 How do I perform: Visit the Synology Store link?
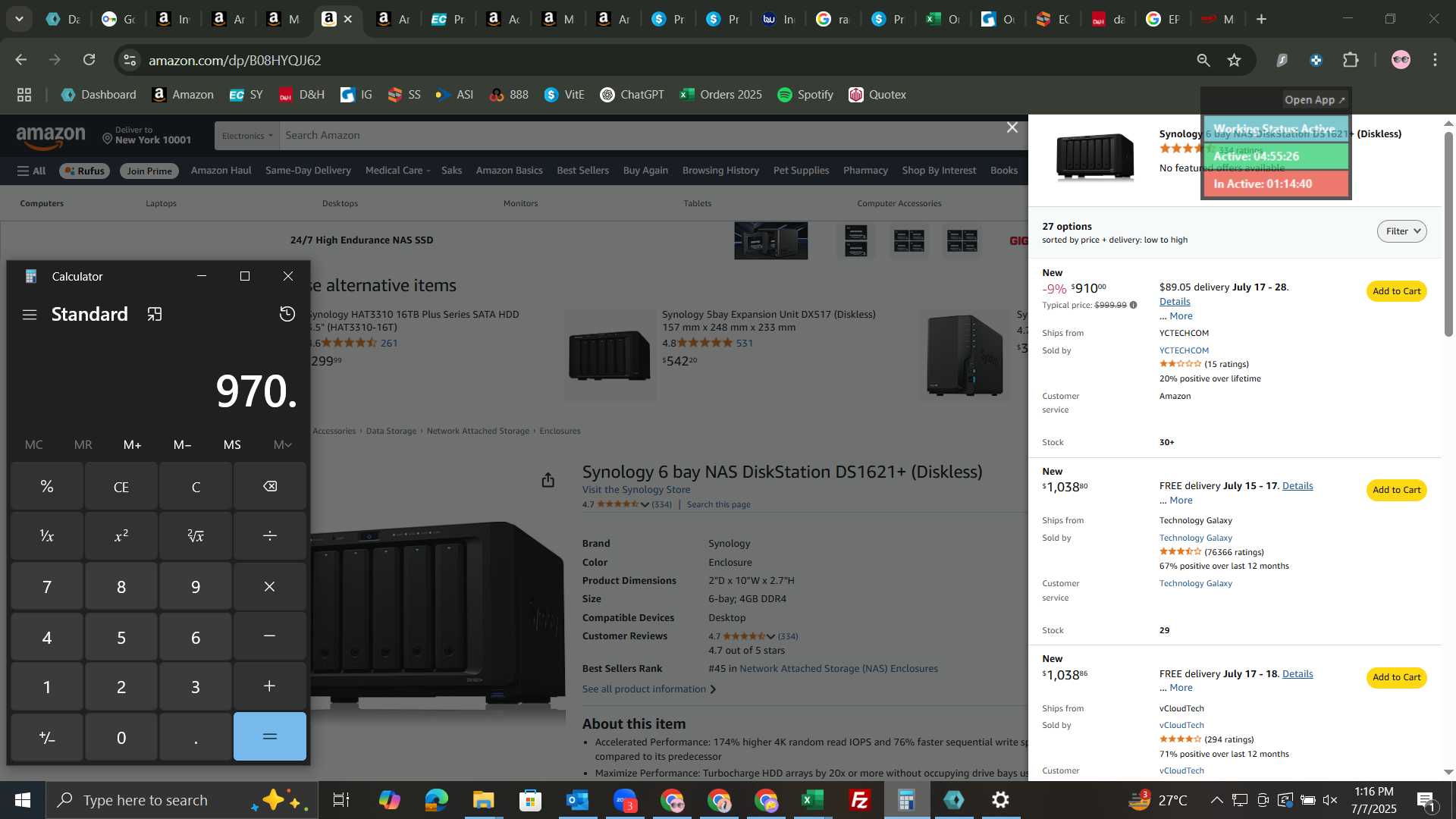point(636,489)
